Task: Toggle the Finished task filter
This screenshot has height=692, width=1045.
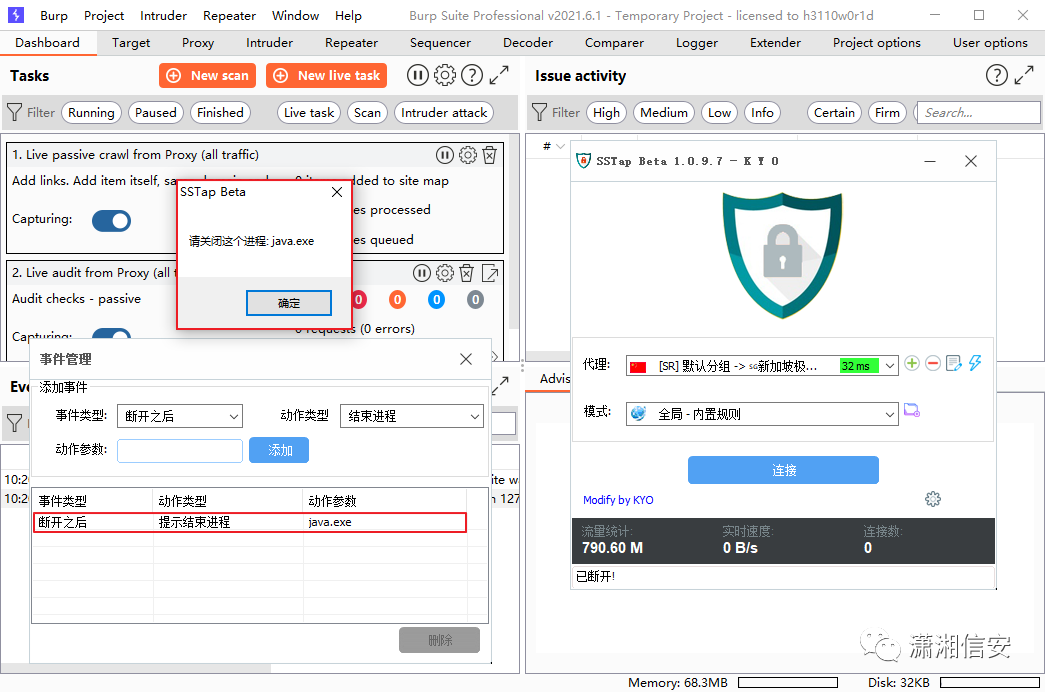Action: (221, 113)
